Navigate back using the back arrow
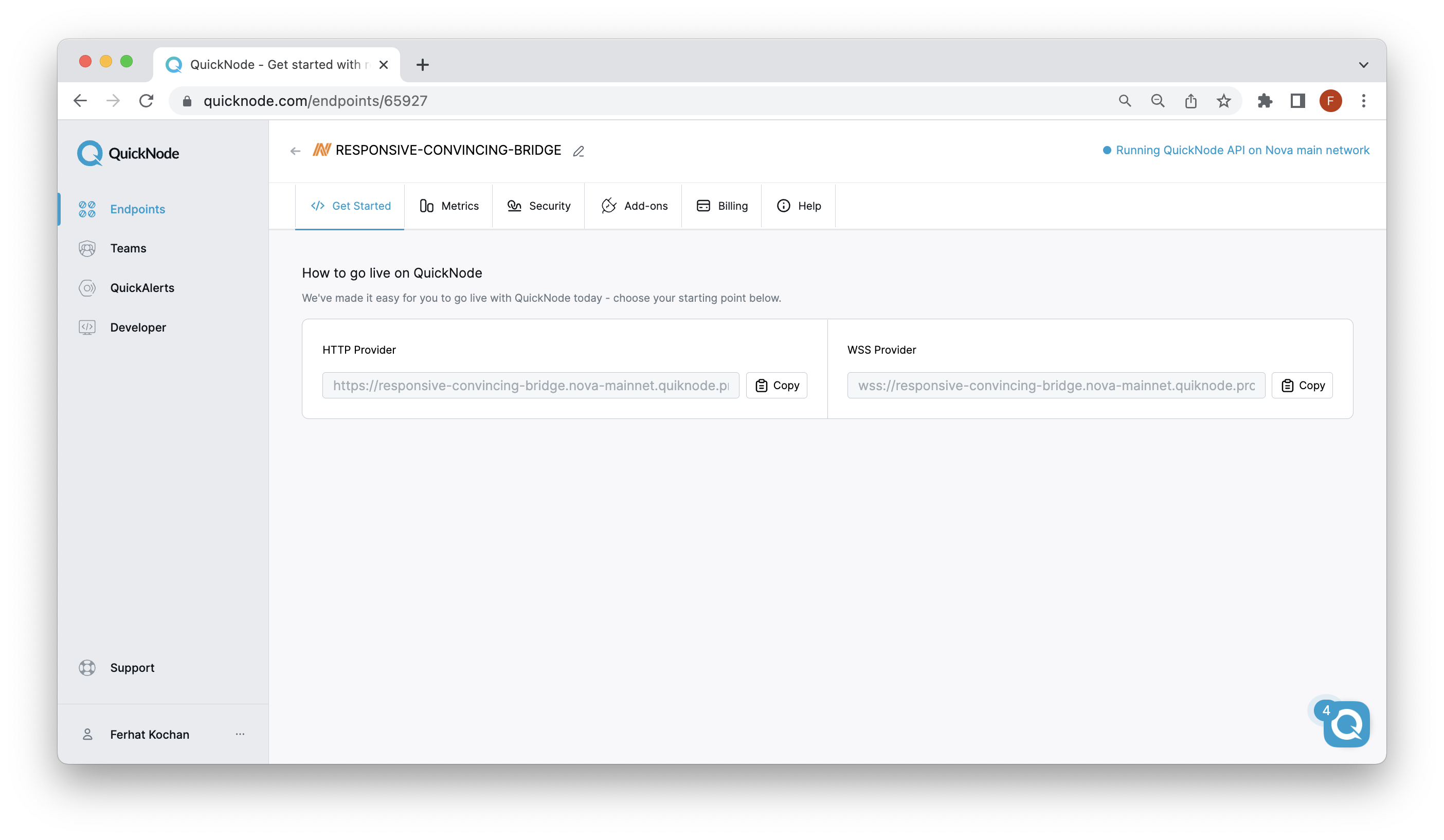Viewport: 1444px width, 840px height. [x=80, y=100]
